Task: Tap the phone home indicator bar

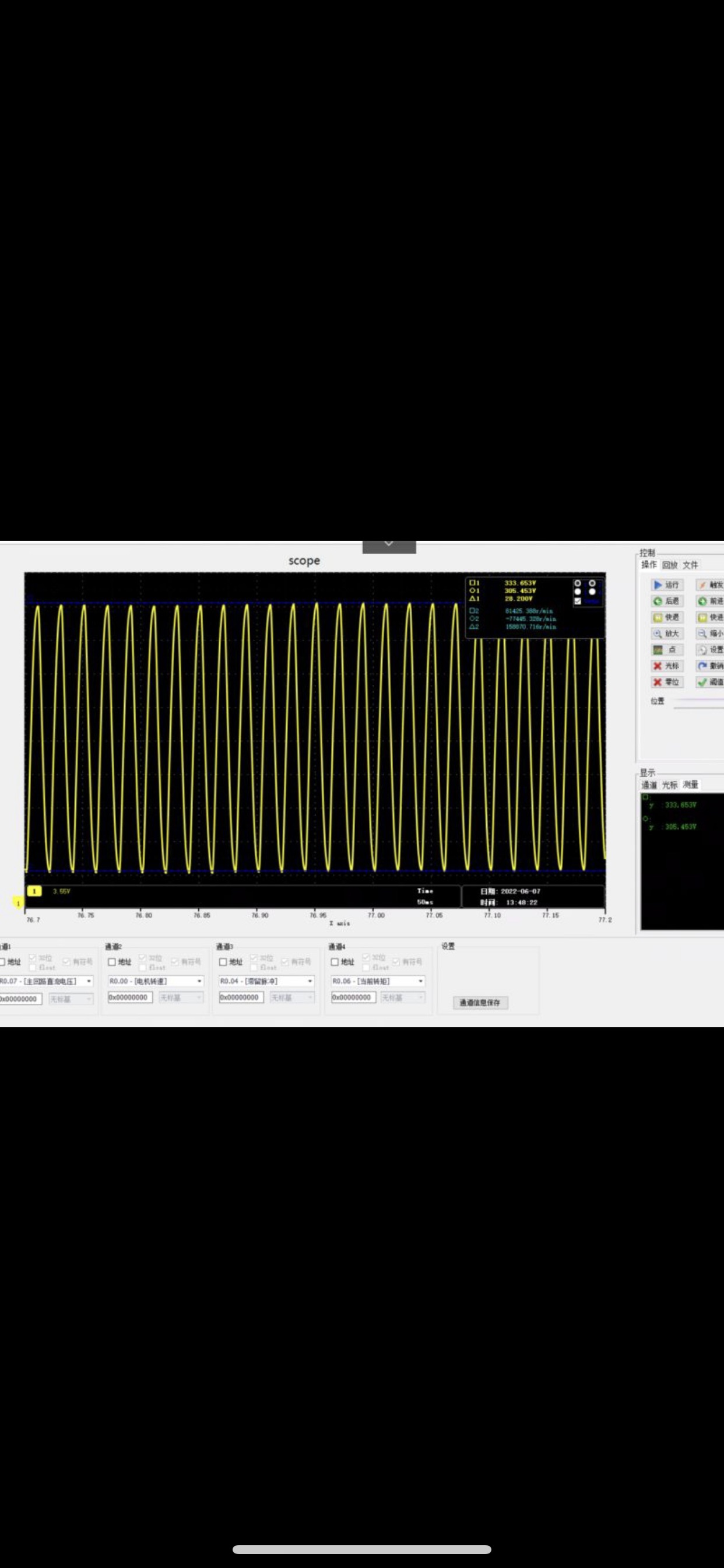Action: click(362, 1549)
